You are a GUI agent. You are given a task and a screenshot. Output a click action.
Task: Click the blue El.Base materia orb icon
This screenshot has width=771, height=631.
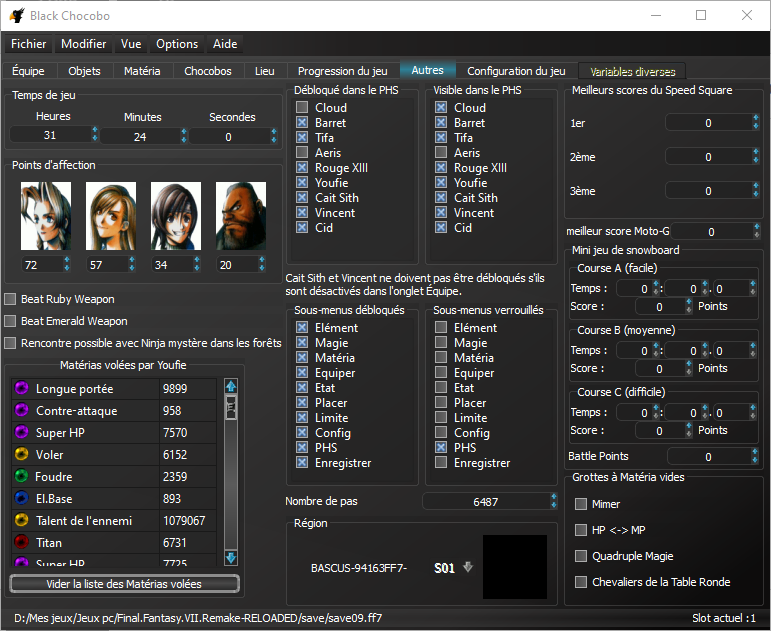21,499
